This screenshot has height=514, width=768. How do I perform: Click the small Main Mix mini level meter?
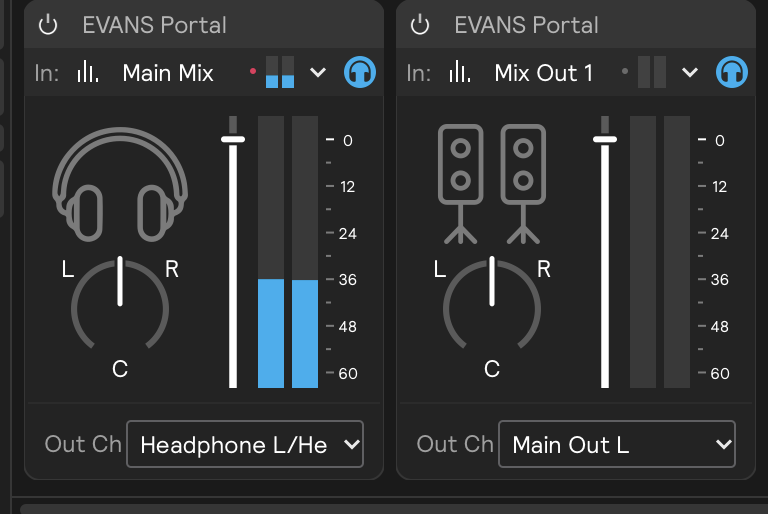[x=280, y=73]
